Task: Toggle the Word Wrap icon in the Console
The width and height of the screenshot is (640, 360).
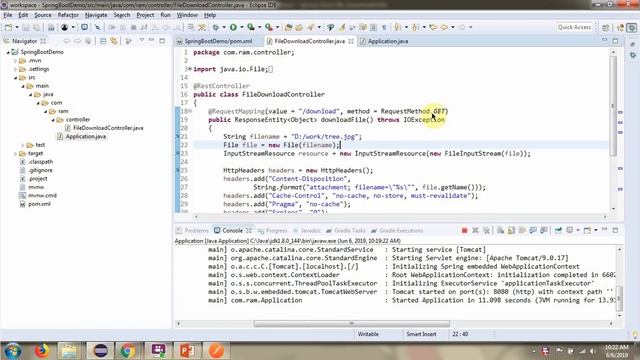Action: tap(522, 231)
